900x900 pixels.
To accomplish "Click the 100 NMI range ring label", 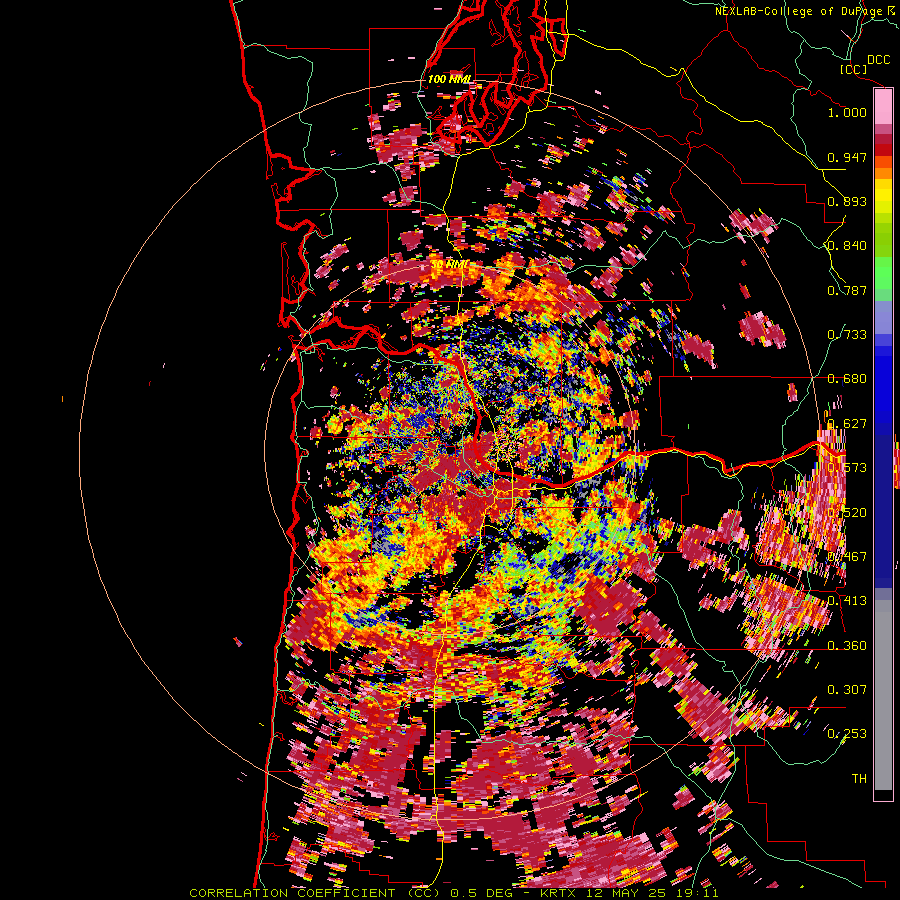I will tap(449, 79).
